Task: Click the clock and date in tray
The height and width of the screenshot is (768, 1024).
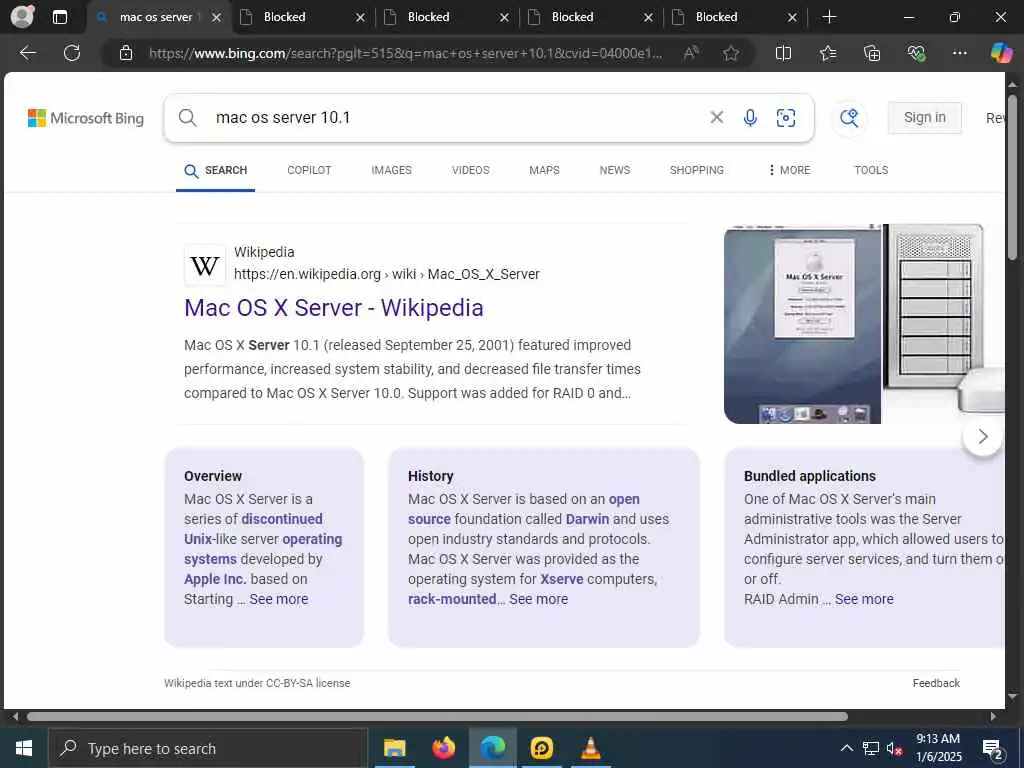Action: point(938,748)
